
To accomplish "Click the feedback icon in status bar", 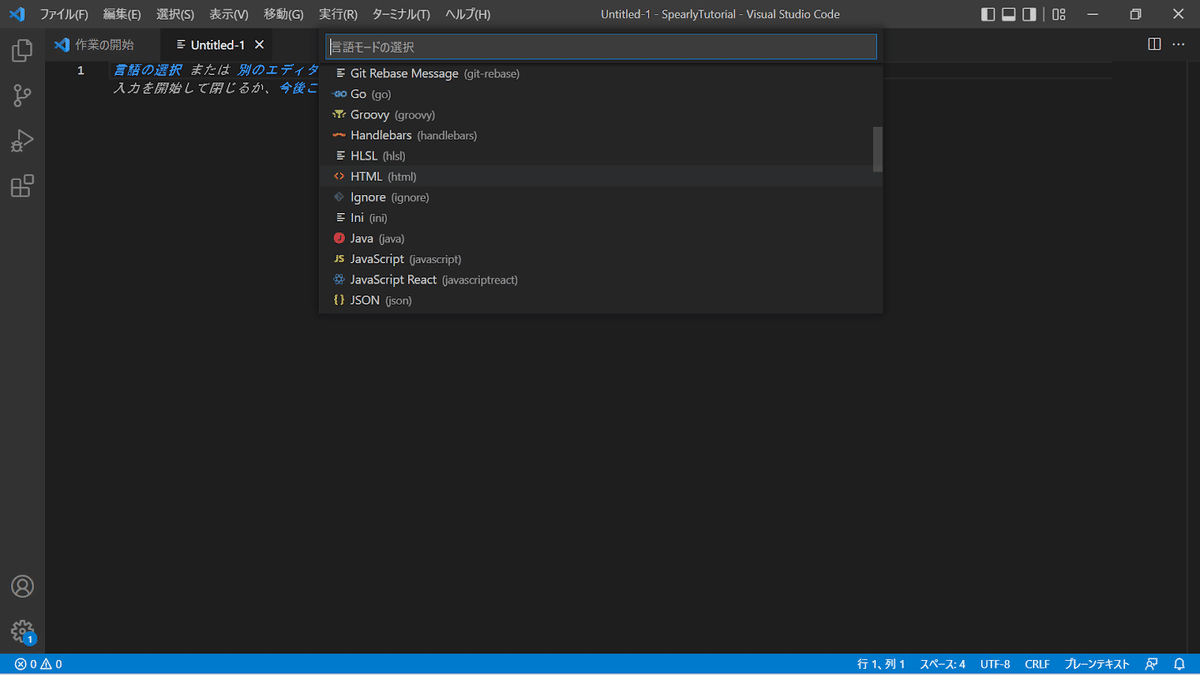I will pyautogui.click(x=1152, y=664).
